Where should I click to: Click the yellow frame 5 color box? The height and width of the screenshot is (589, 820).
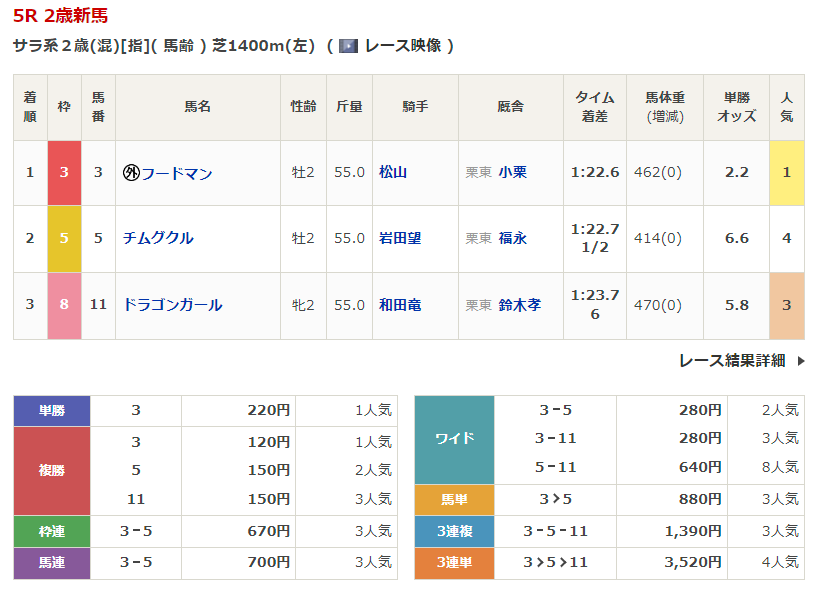pyautogui.click(x=64, y=238)
